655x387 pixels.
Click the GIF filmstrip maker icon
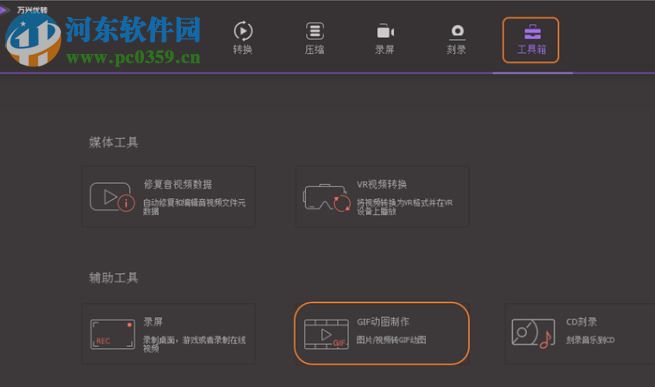[326, 334]
